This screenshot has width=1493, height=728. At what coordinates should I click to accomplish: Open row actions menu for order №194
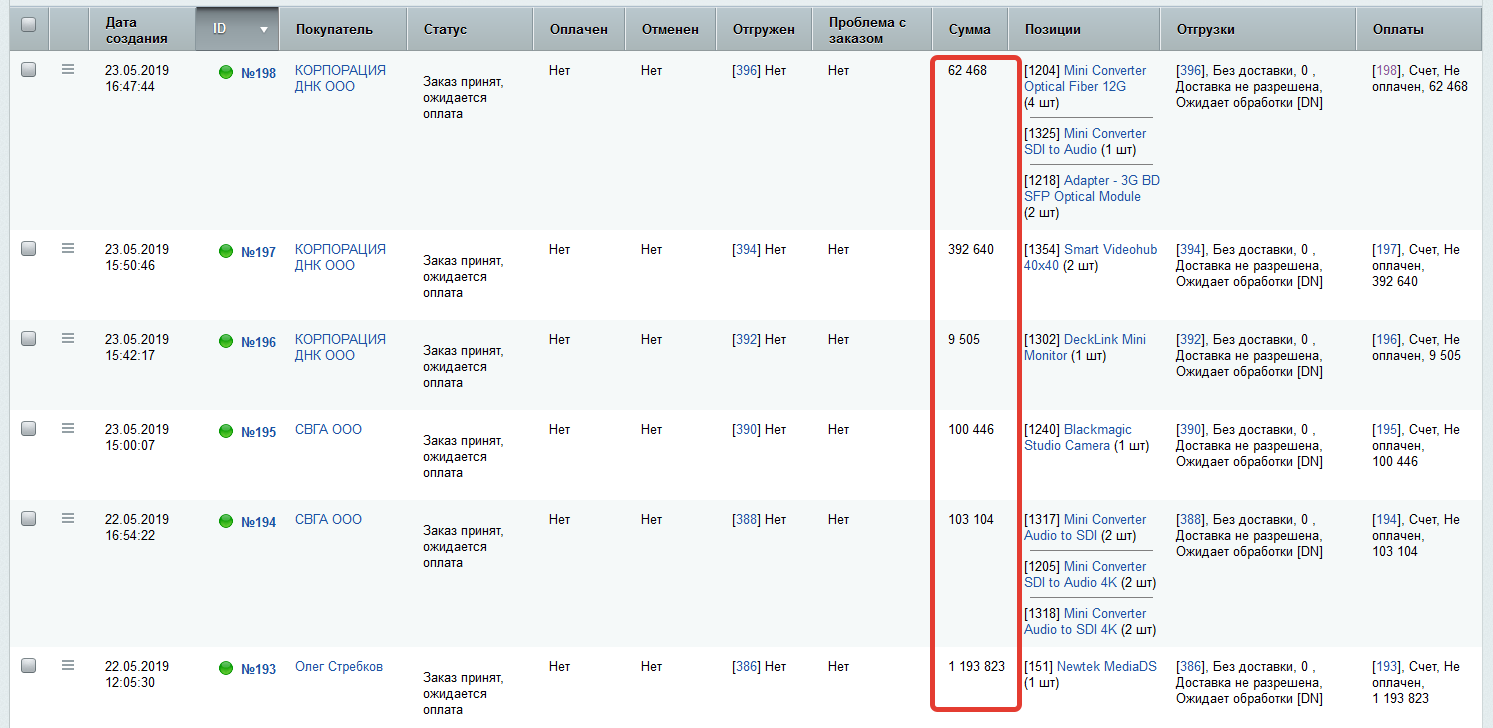[x=68, y=518]
